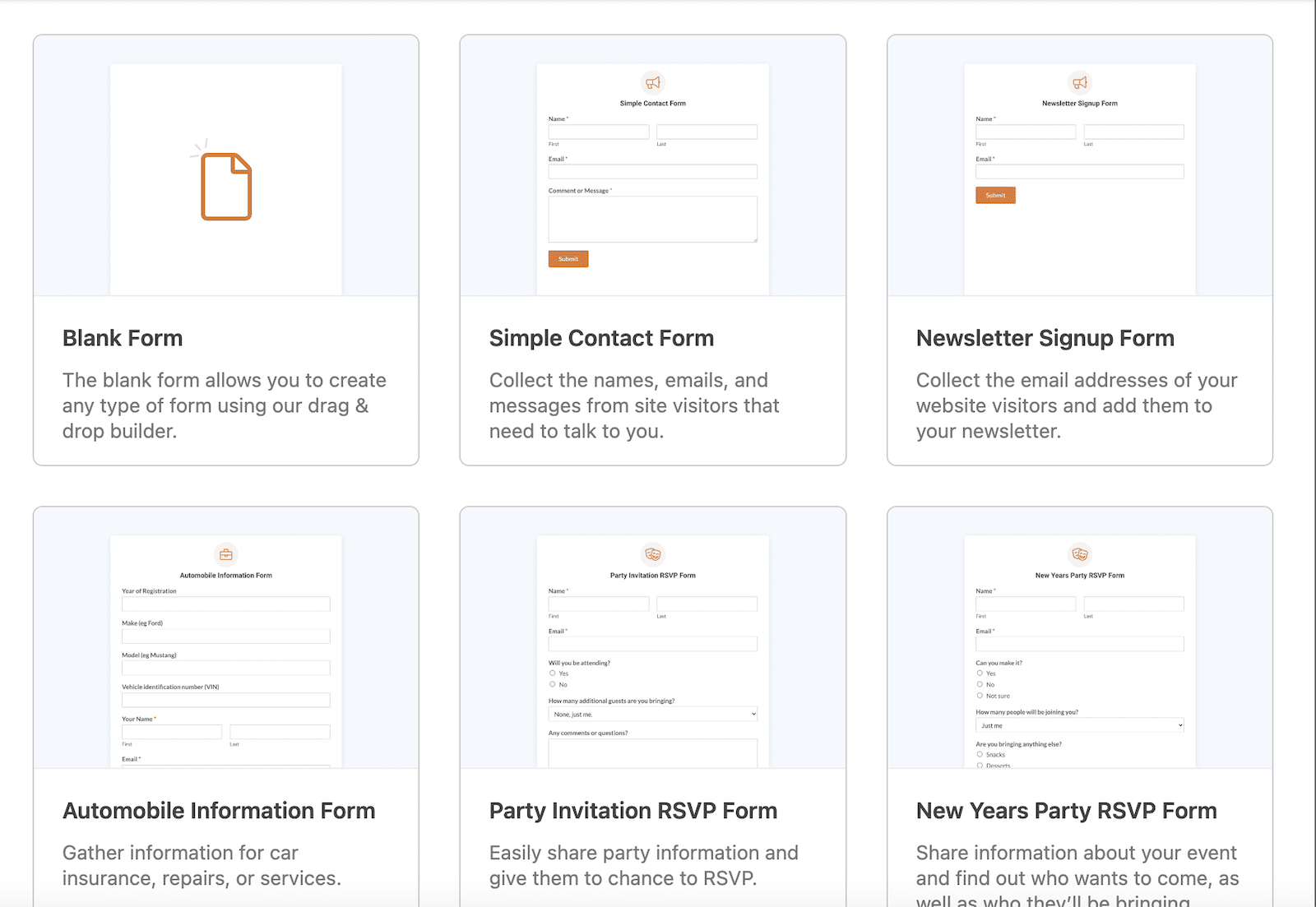Click the theater masks icon on New Years Party form
This screenshot has width=1316, height=907.
1080,554
